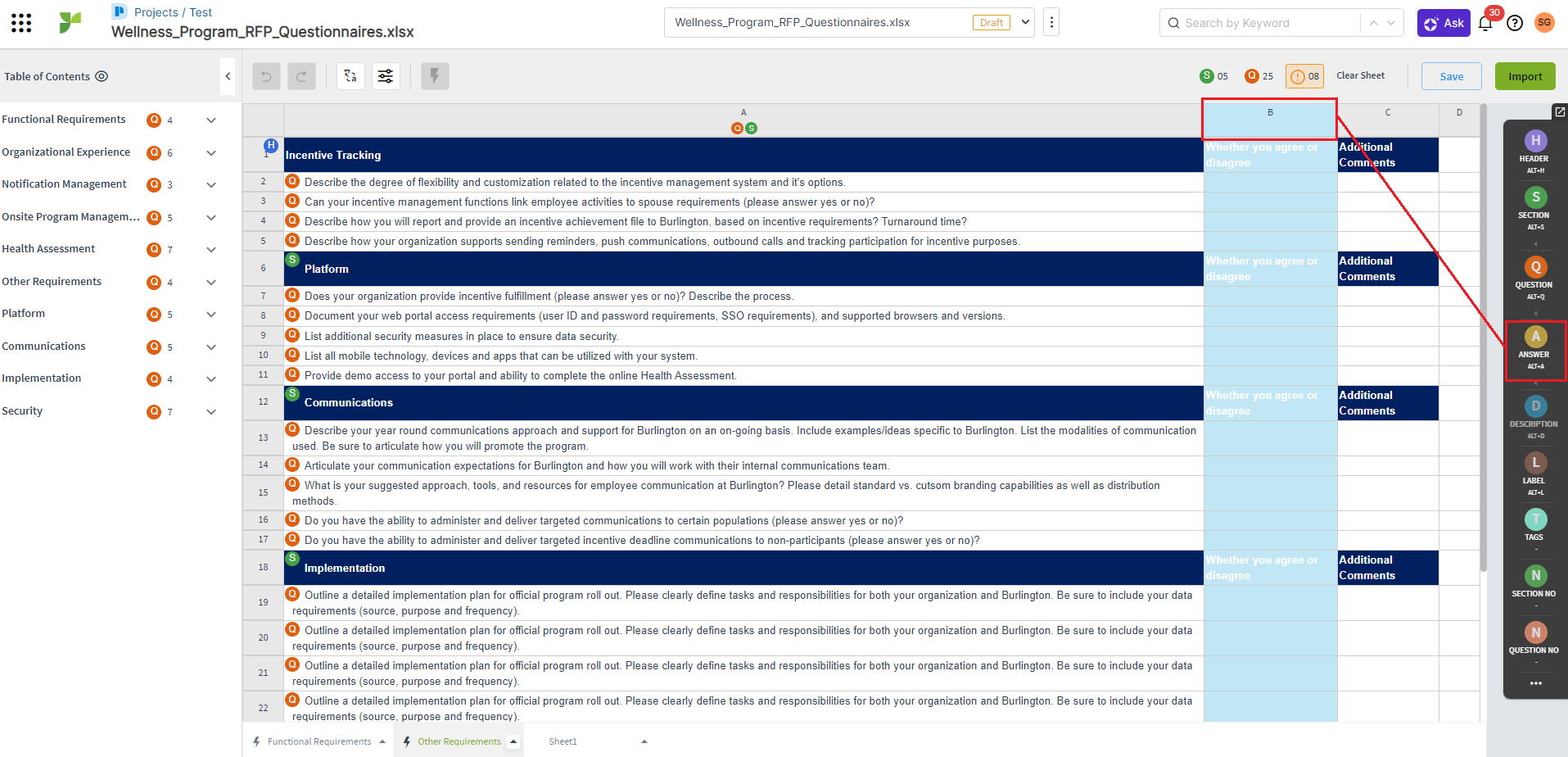
Task: Select column A header
Action: click(743, 120)
